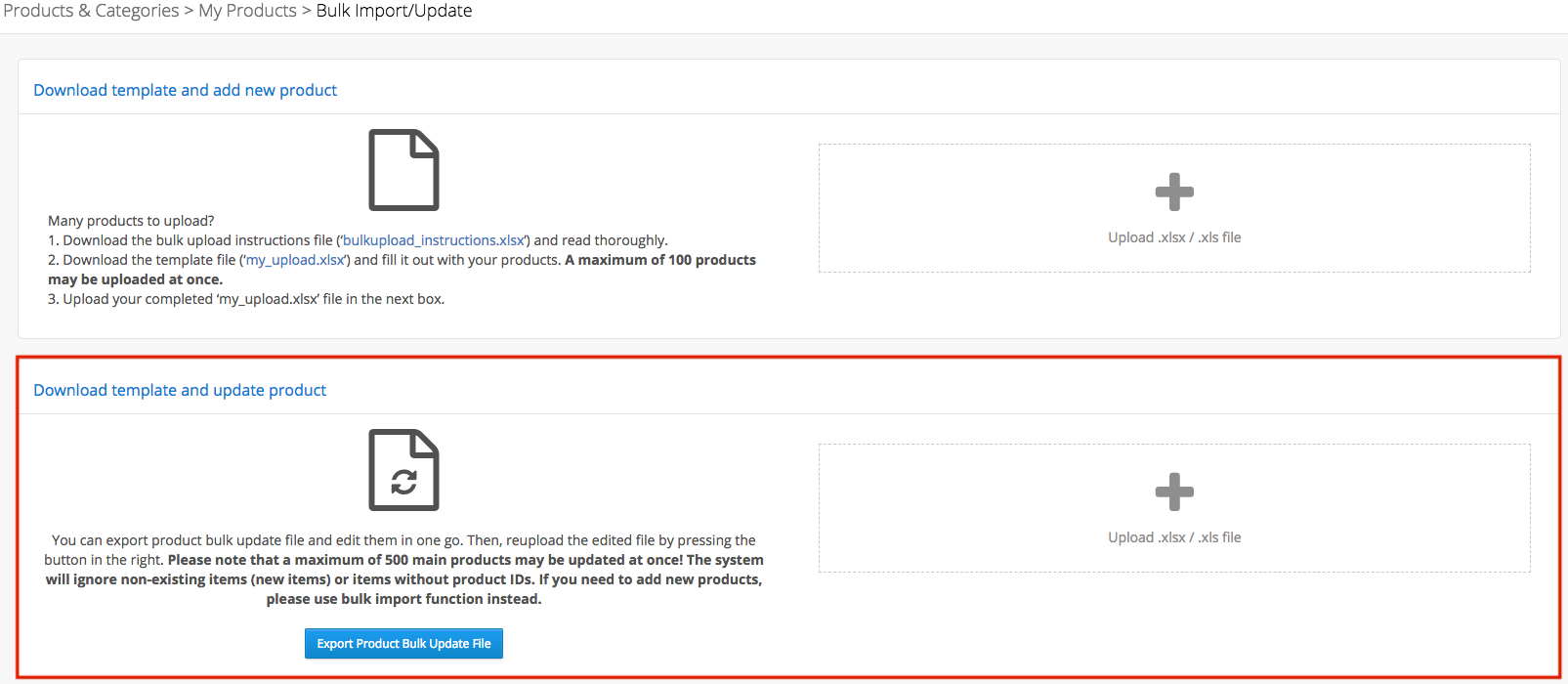Select the Bulk Import/Update breadcrumb
This screenshot has height=684, width=1568.
[x=394, y=11]
